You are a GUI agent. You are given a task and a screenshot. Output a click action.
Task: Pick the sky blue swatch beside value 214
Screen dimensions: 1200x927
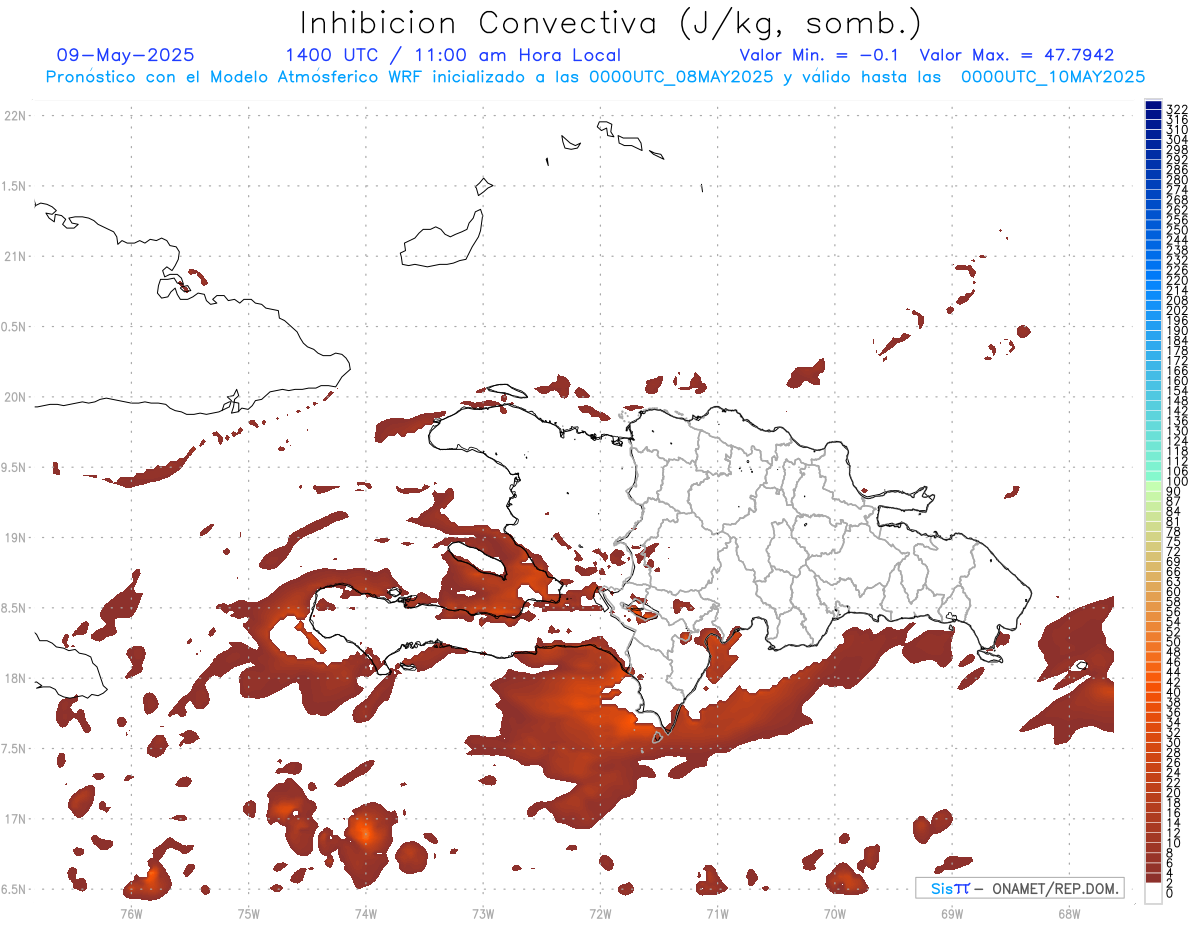click(x=1154, y=286)
